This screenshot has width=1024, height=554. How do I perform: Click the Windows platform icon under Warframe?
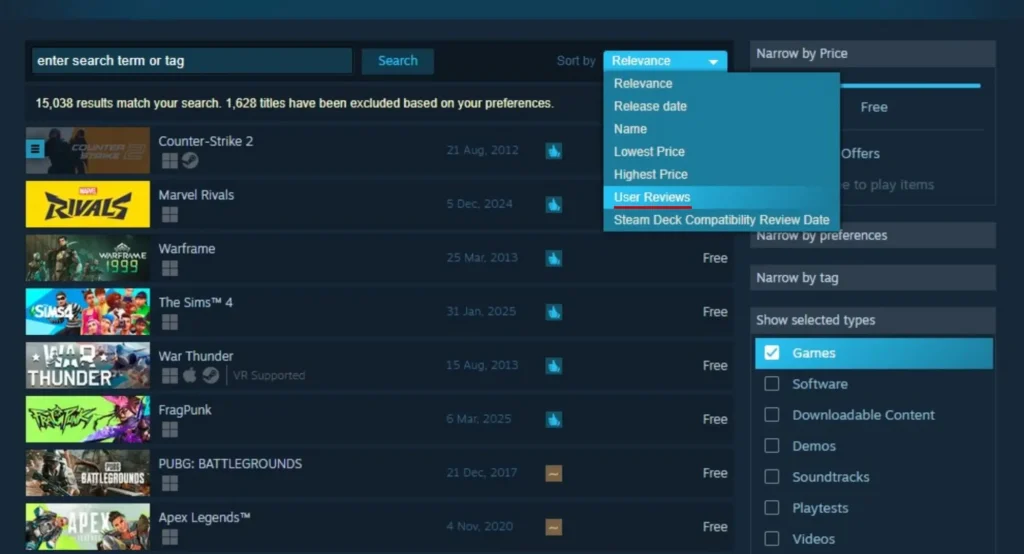[x=170, y=268]
